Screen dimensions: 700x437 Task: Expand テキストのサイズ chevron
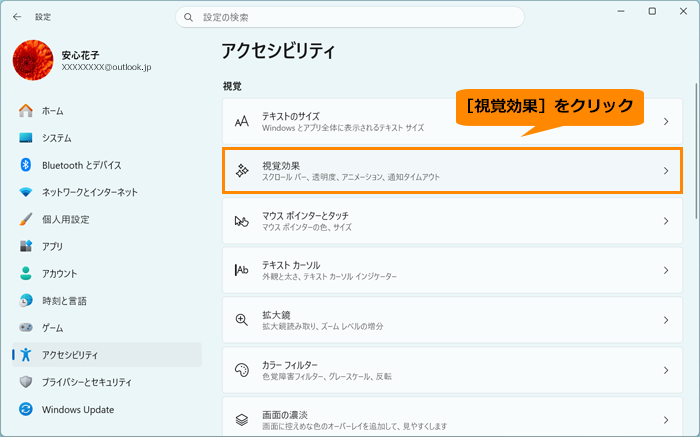[x=666, y=121]
